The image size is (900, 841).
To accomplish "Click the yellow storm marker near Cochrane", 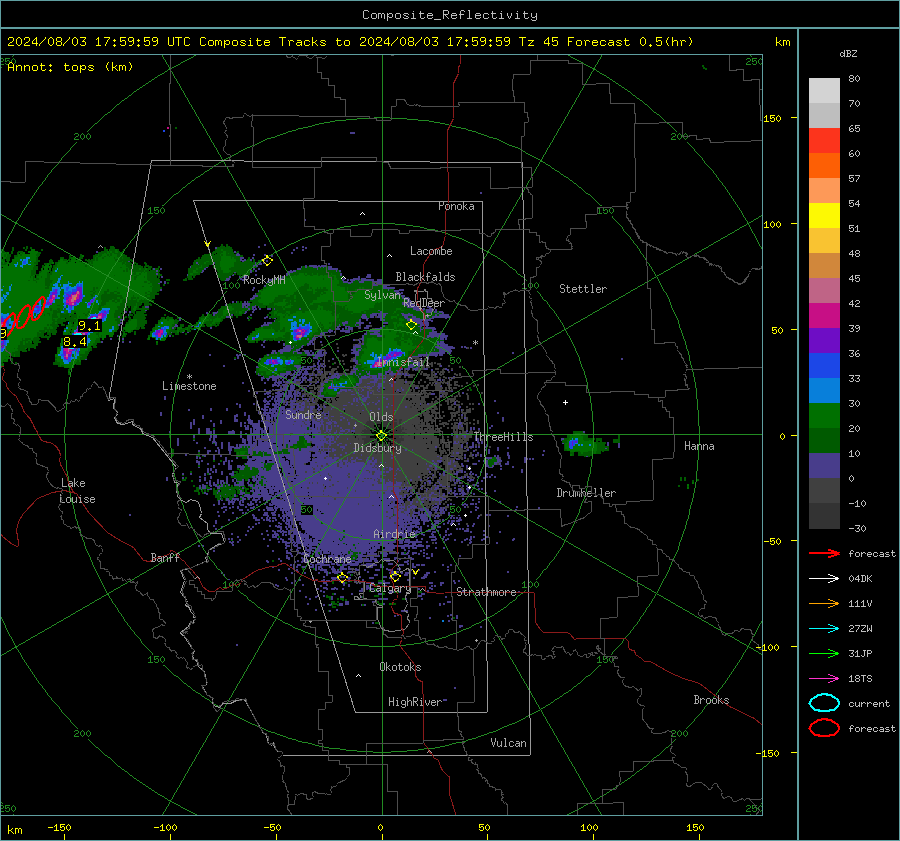I will [x=342, y=577].
